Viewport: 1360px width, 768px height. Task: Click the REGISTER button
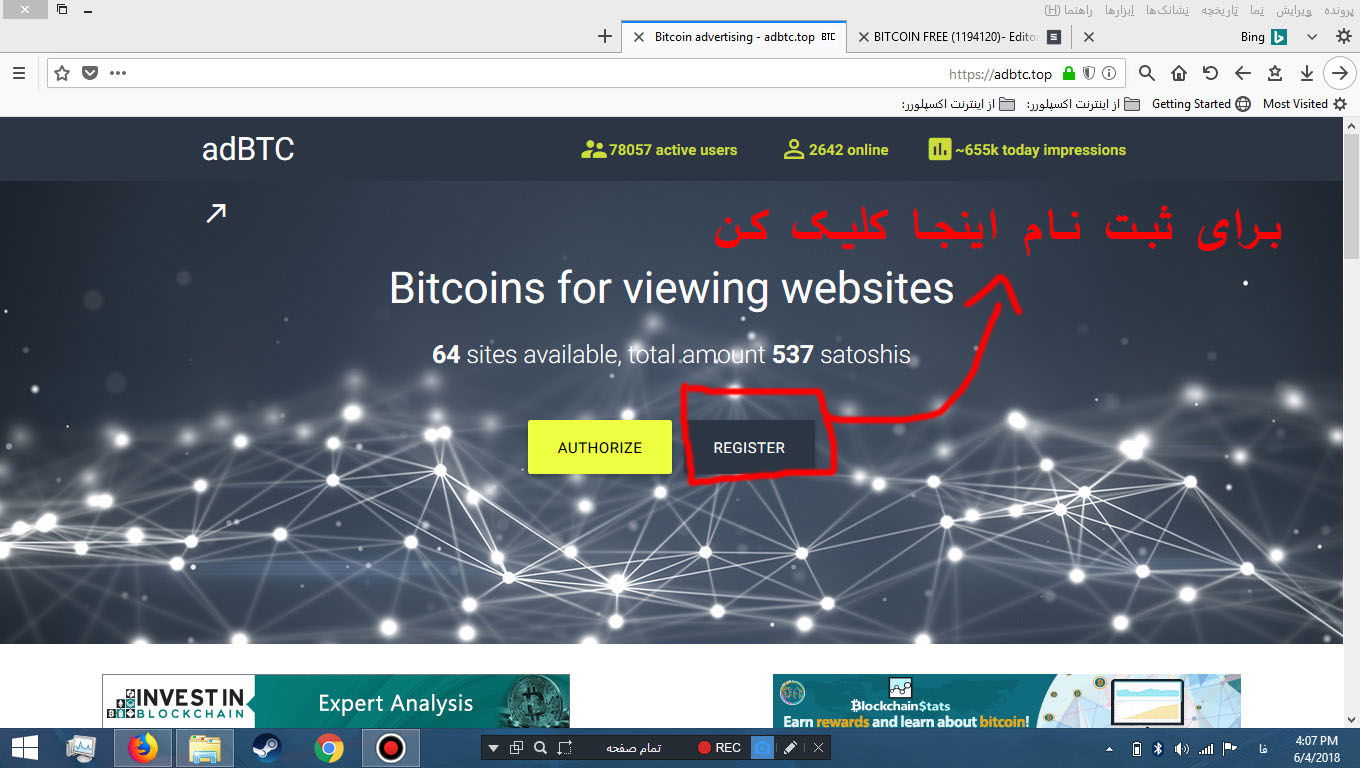point(749,447)
